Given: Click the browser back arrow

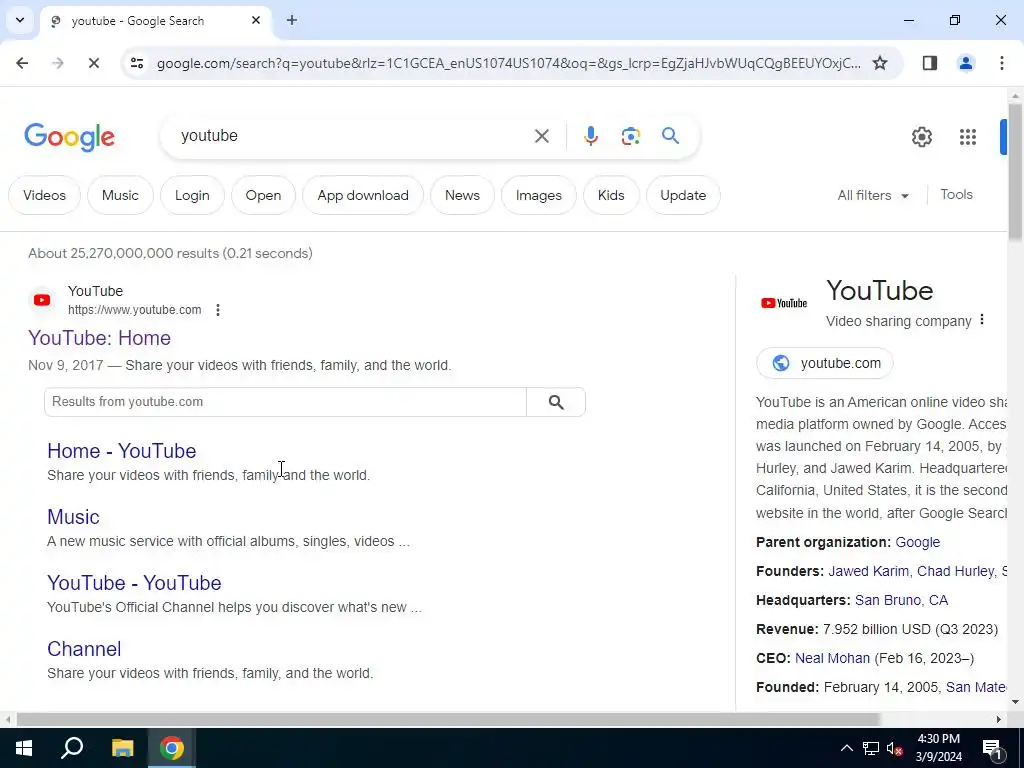Looking at the screenshot, I should pyautogui.click(x=22, y=63).
